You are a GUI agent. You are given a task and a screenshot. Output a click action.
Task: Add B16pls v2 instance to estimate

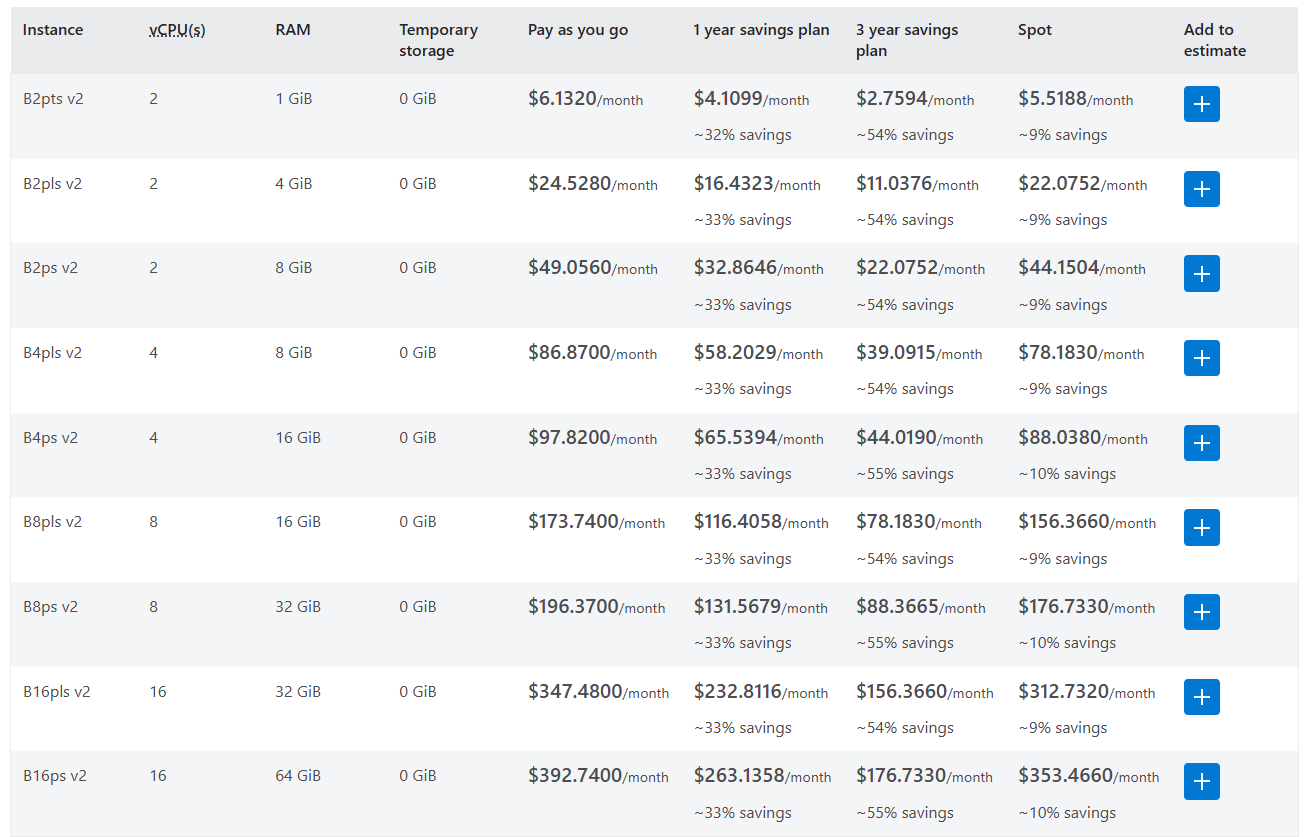[x=1201, y=697]
